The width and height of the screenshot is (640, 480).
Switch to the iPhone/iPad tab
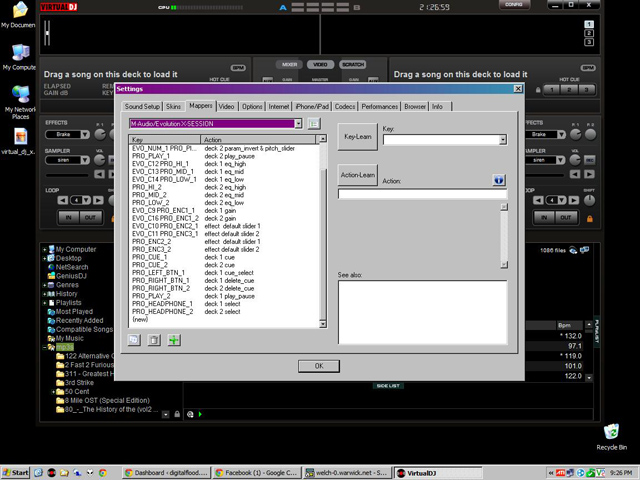pyautogui.click(x=312, y=107)
